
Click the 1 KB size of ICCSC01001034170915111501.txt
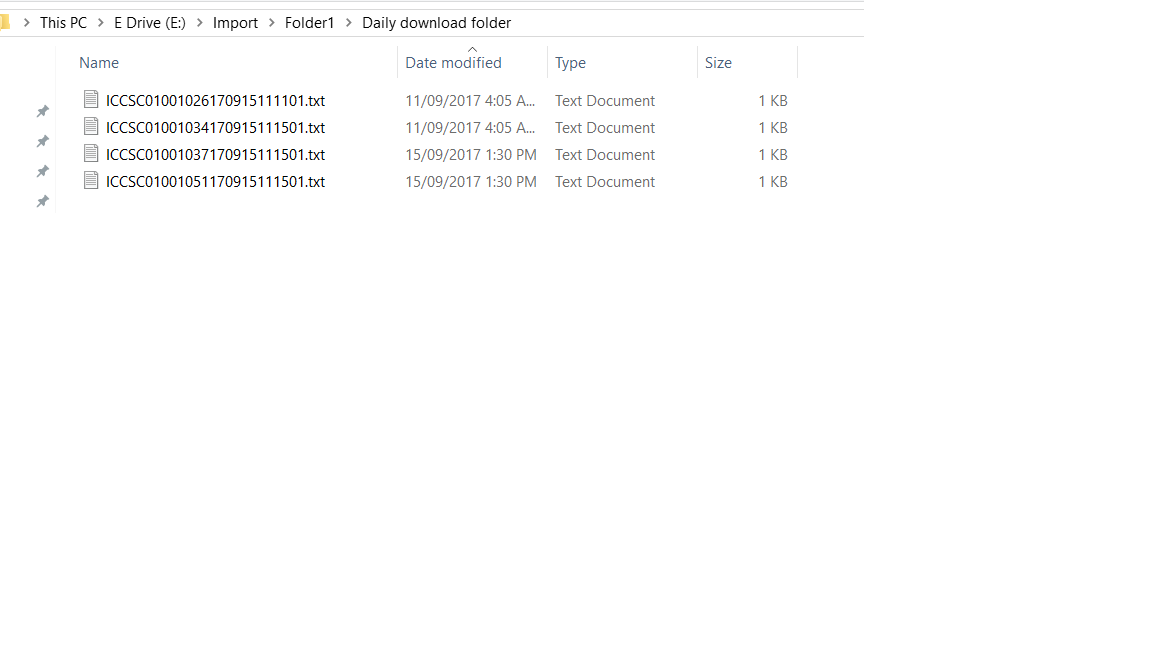pos(773,128)
